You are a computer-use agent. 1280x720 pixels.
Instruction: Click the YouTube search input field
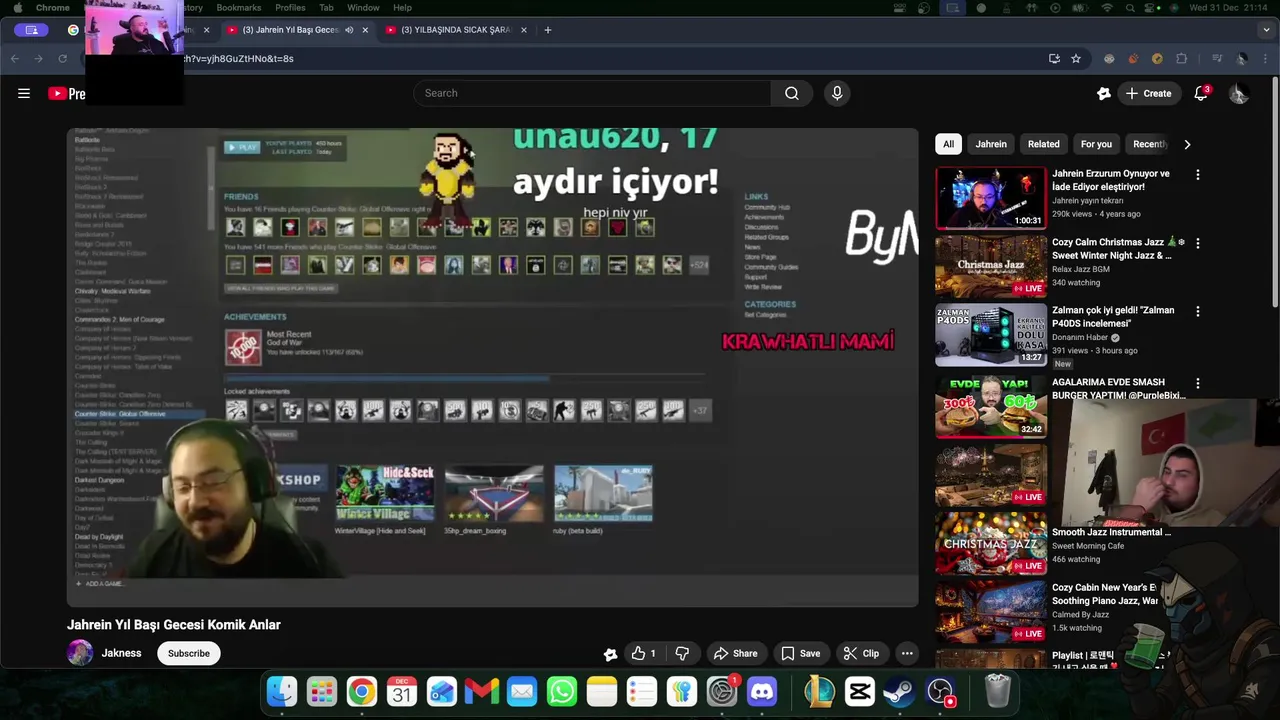pos(592,93)
